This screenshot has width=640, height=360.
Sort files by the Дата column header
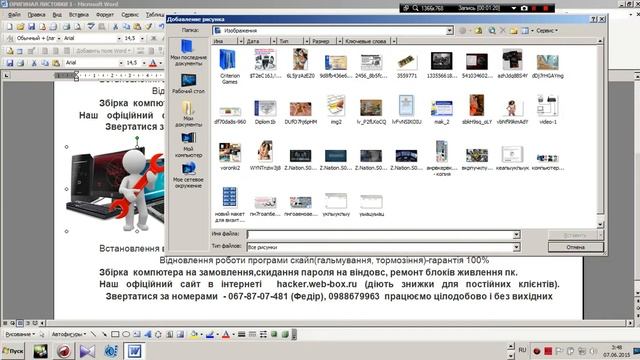click(258, 41)
